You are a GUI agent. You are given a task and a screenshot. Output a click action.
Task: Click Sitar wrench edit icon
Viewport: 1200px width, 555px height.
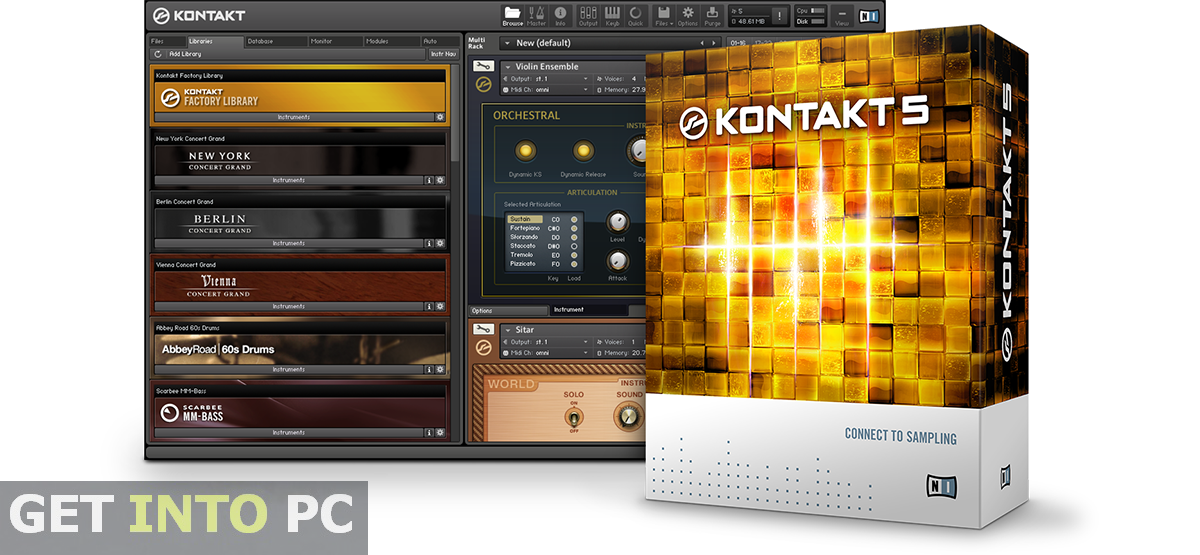(x=483, y=330)
